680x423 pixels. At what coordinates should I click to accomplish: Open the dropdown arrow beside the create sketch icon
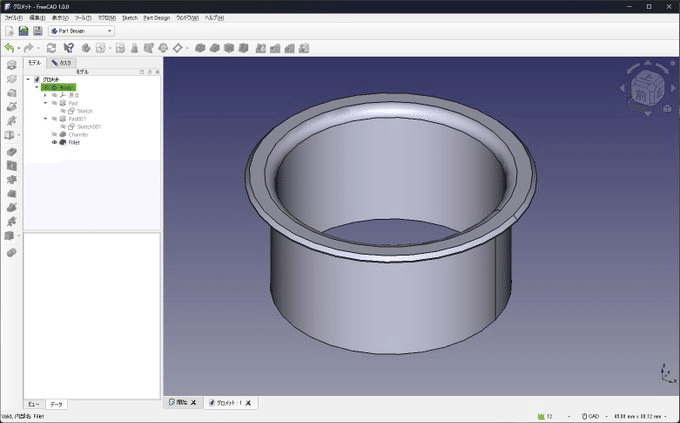(110, 48)
